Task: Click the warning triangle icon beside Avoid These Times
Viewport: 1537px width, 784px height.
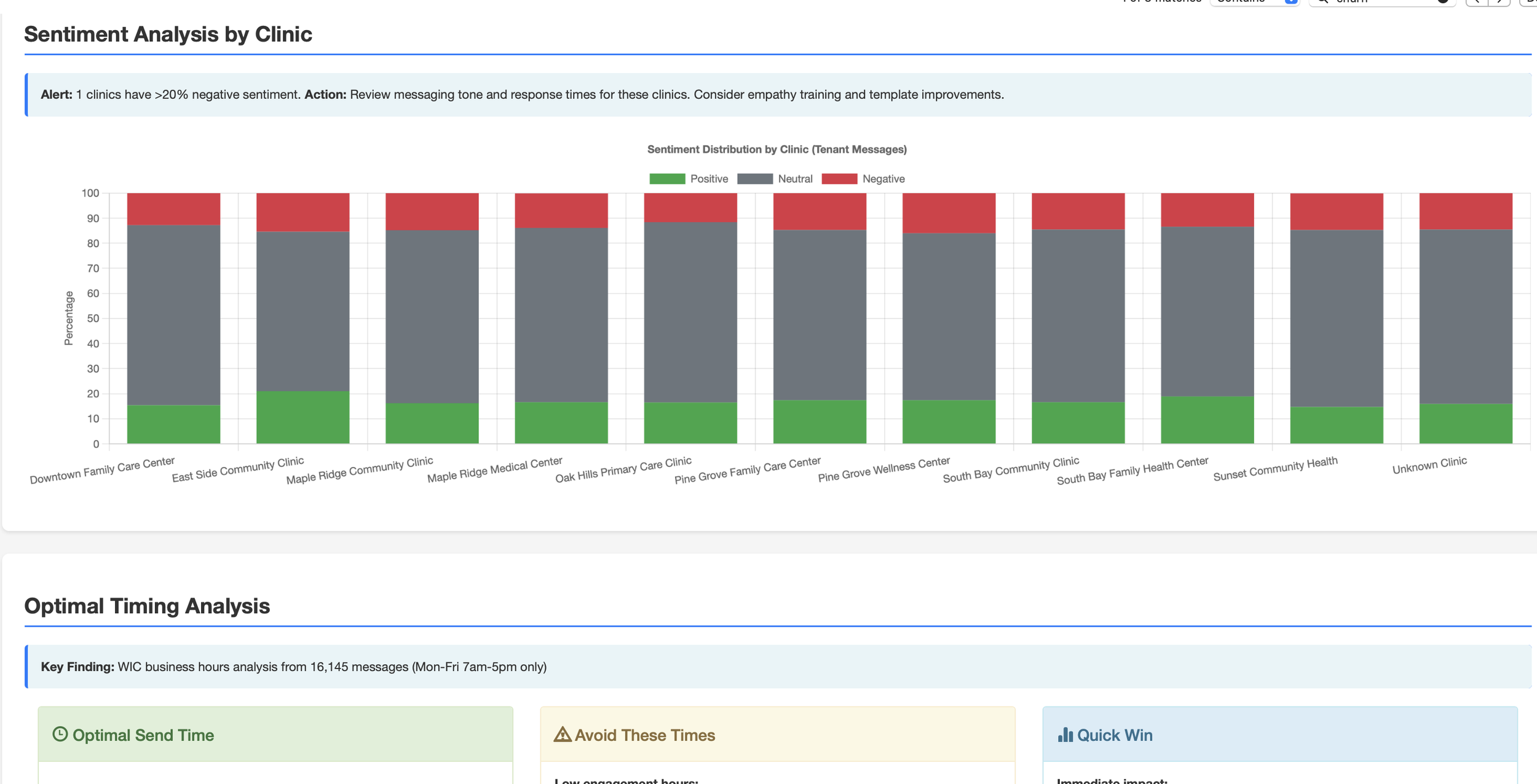Action: point(562,734)
